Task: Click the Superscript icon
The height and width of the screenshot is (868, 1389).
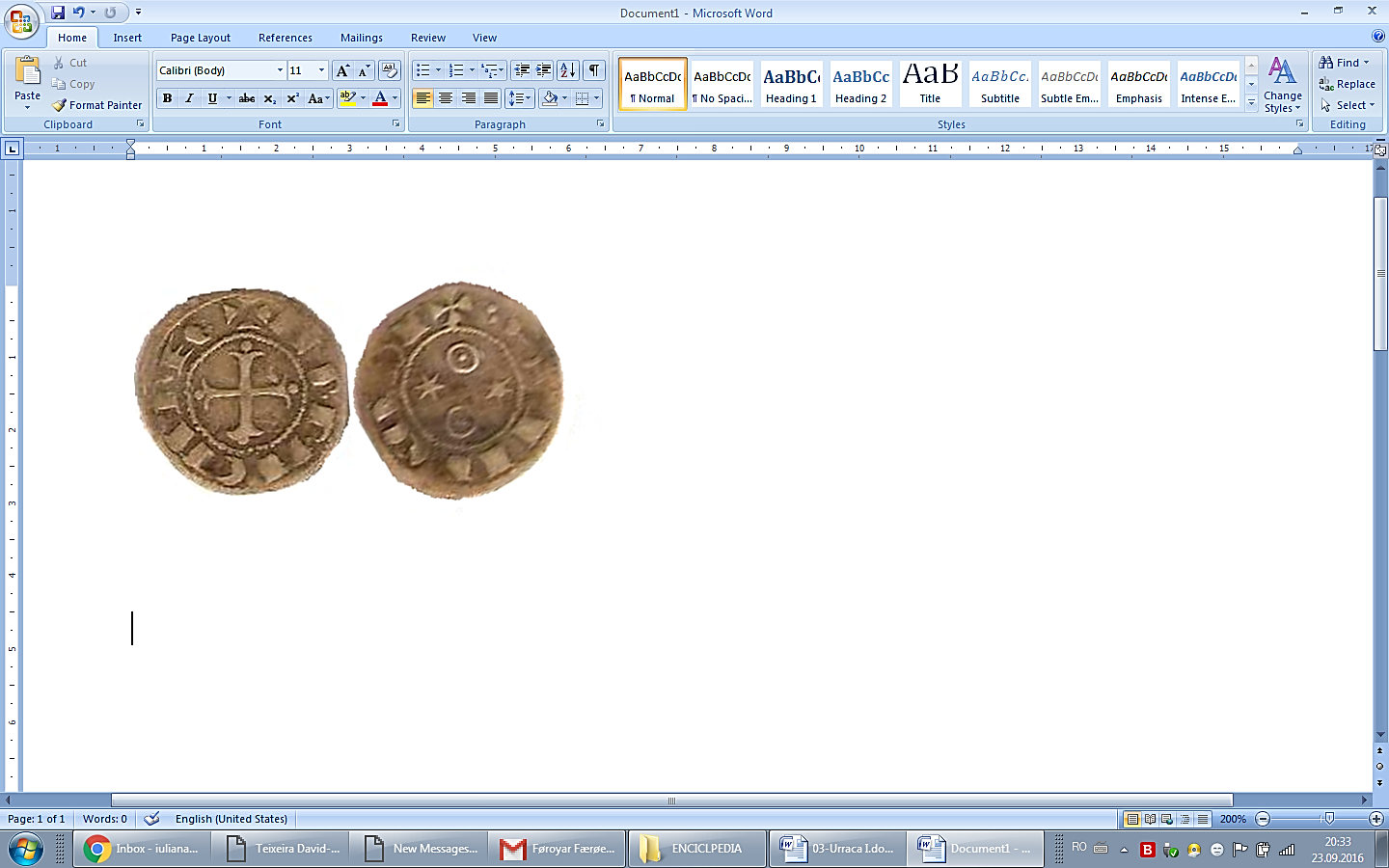Action: click(x=293, y=98)
